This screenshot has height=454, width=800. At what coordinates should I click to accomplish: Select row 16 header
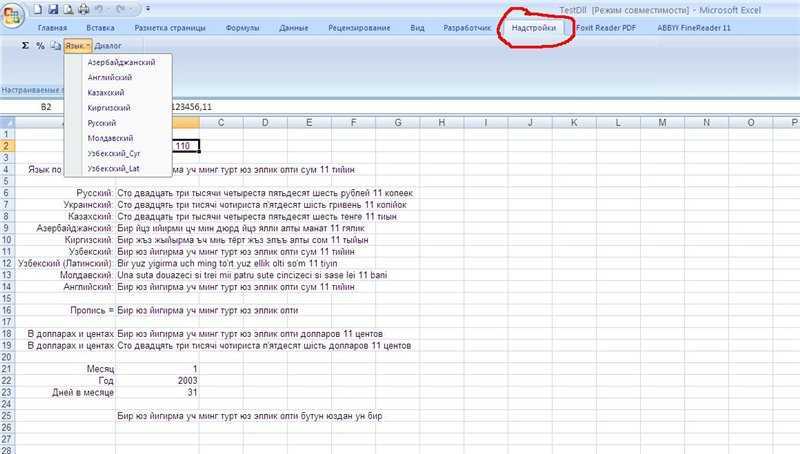(x=7, y=310)
